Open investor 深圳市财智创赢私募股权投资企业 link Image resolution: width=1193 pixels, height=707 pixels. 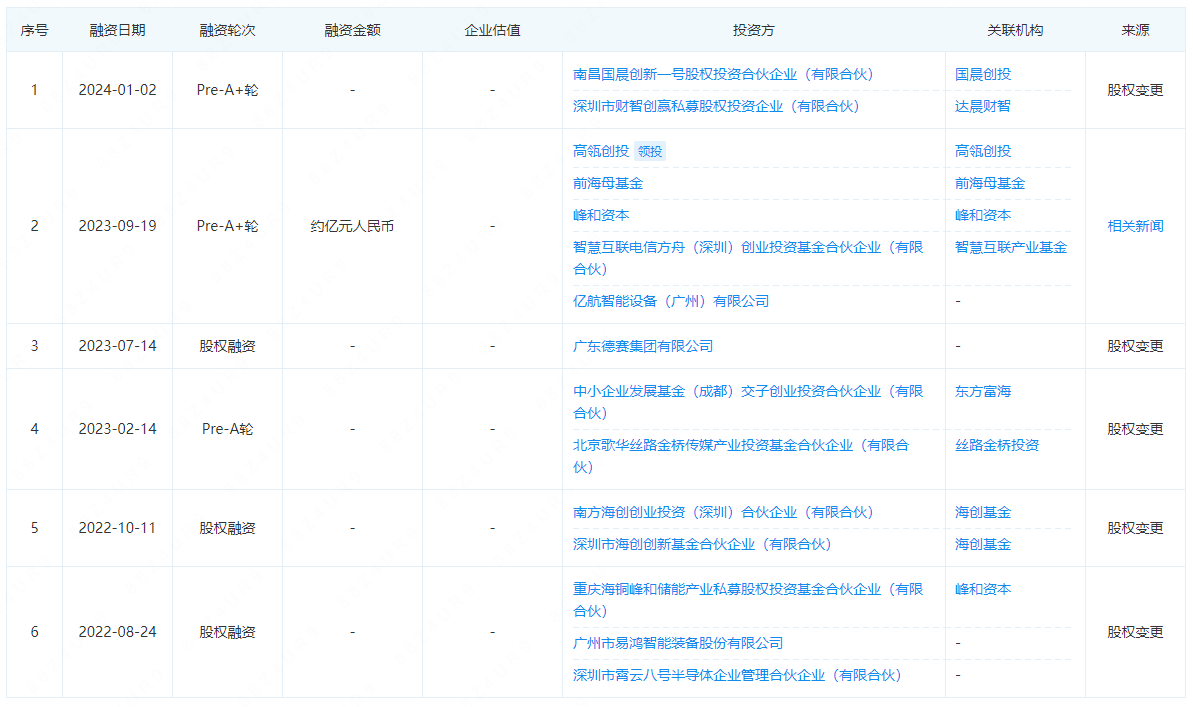[716, 106]
